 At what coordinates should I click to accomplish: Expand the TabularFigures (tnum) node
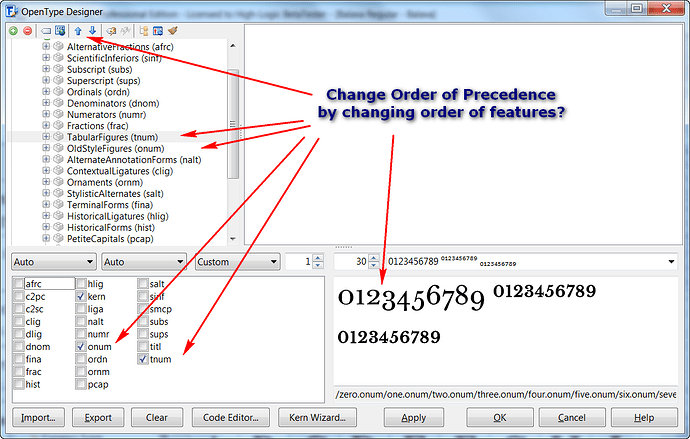(46, 137)
